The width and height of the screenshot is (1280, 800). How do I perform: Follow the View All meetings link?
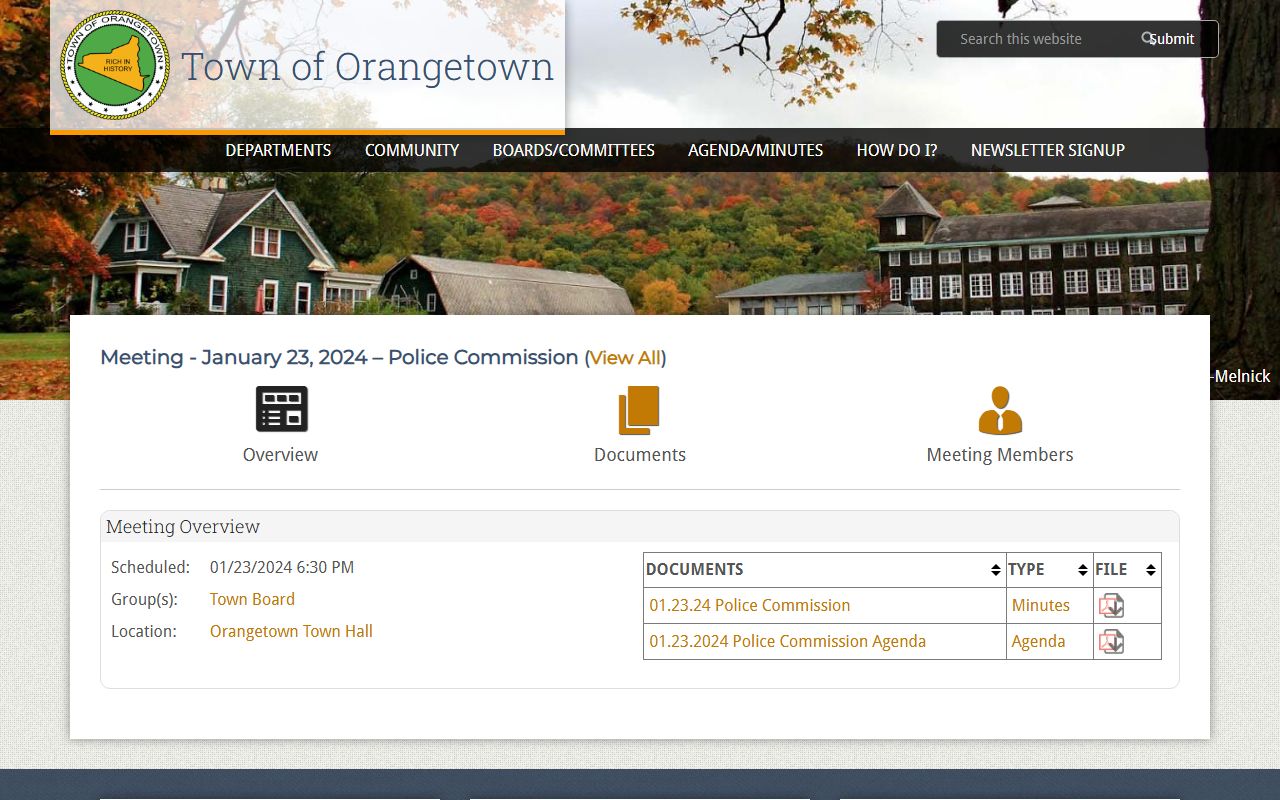(x=625, y=358)
